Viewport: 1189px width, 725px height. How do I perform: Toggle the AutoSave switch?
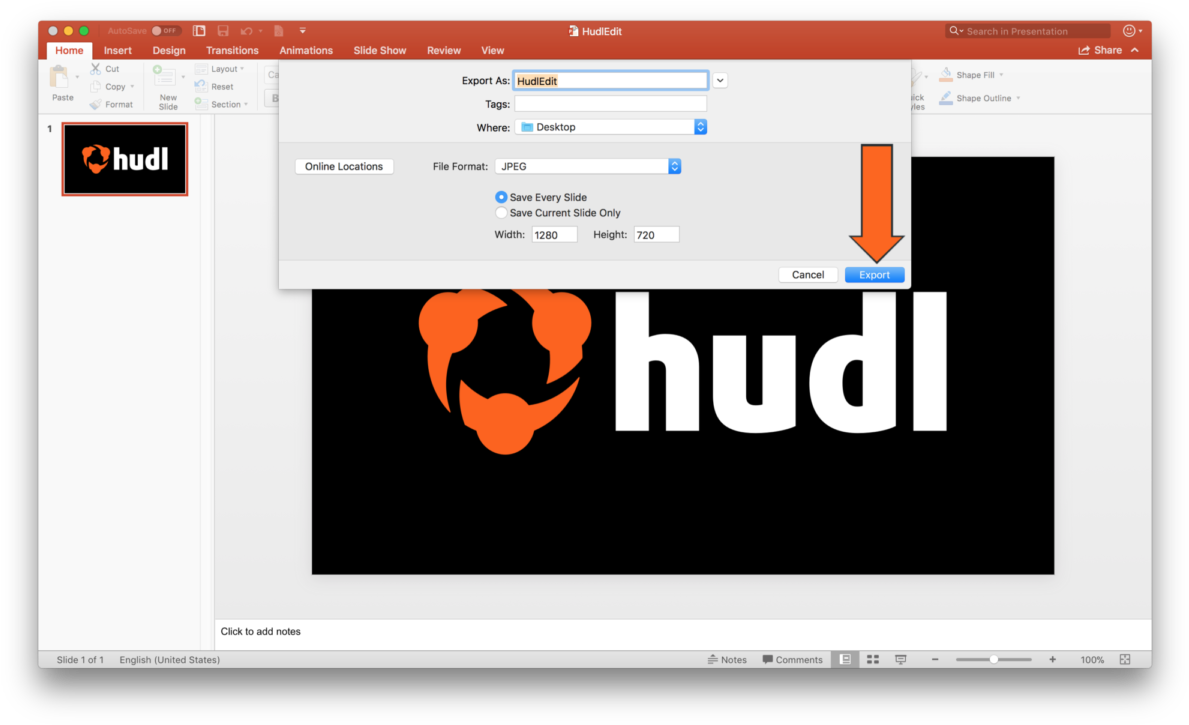point(166,31)
